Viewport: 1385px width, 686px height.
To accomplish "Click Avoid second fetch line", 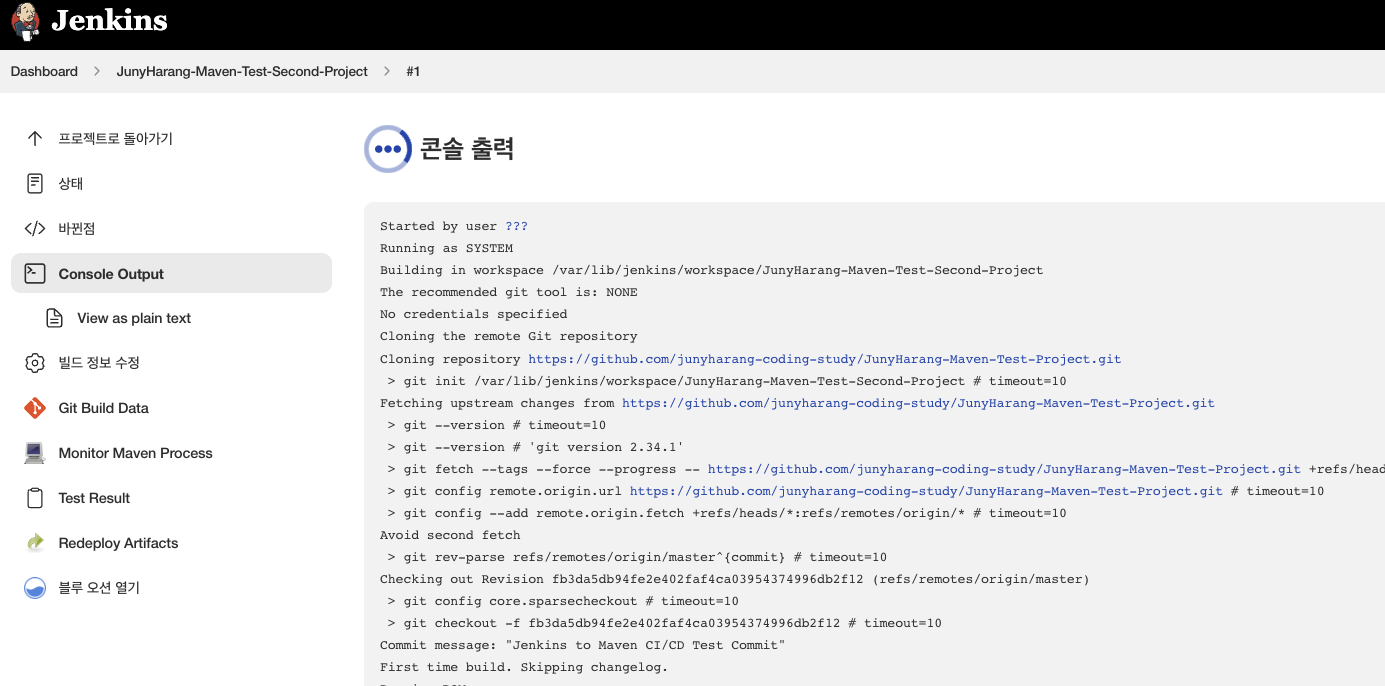I will pyautogui.click(x=450, y=535).
